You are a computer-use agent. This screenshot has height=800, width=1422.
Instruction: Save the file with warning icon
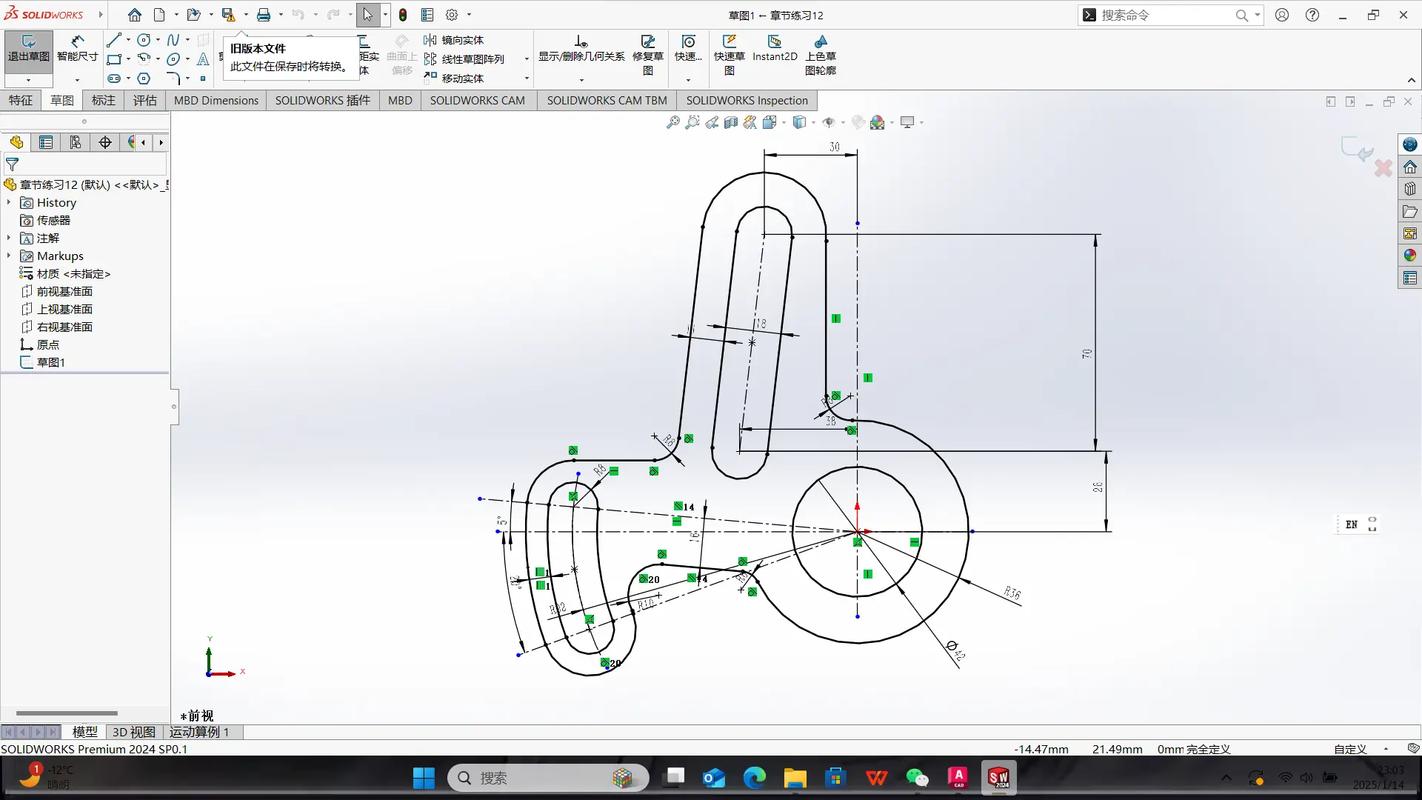tap(228, 15)
